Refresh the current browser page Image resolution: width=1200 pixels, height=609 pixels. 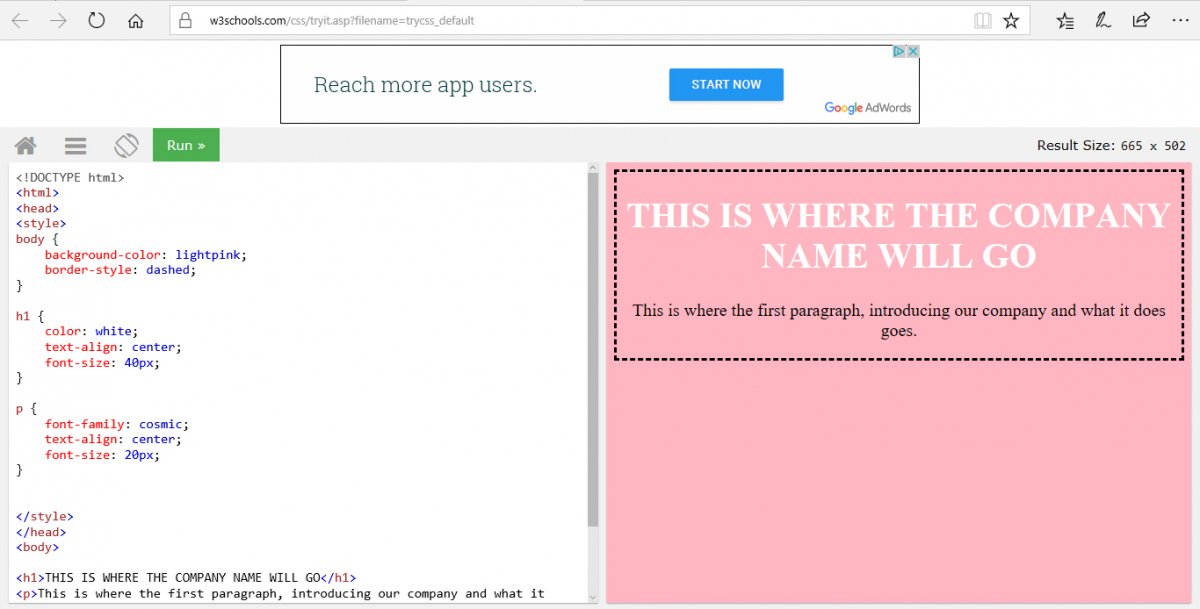click(x=97, y=20)
